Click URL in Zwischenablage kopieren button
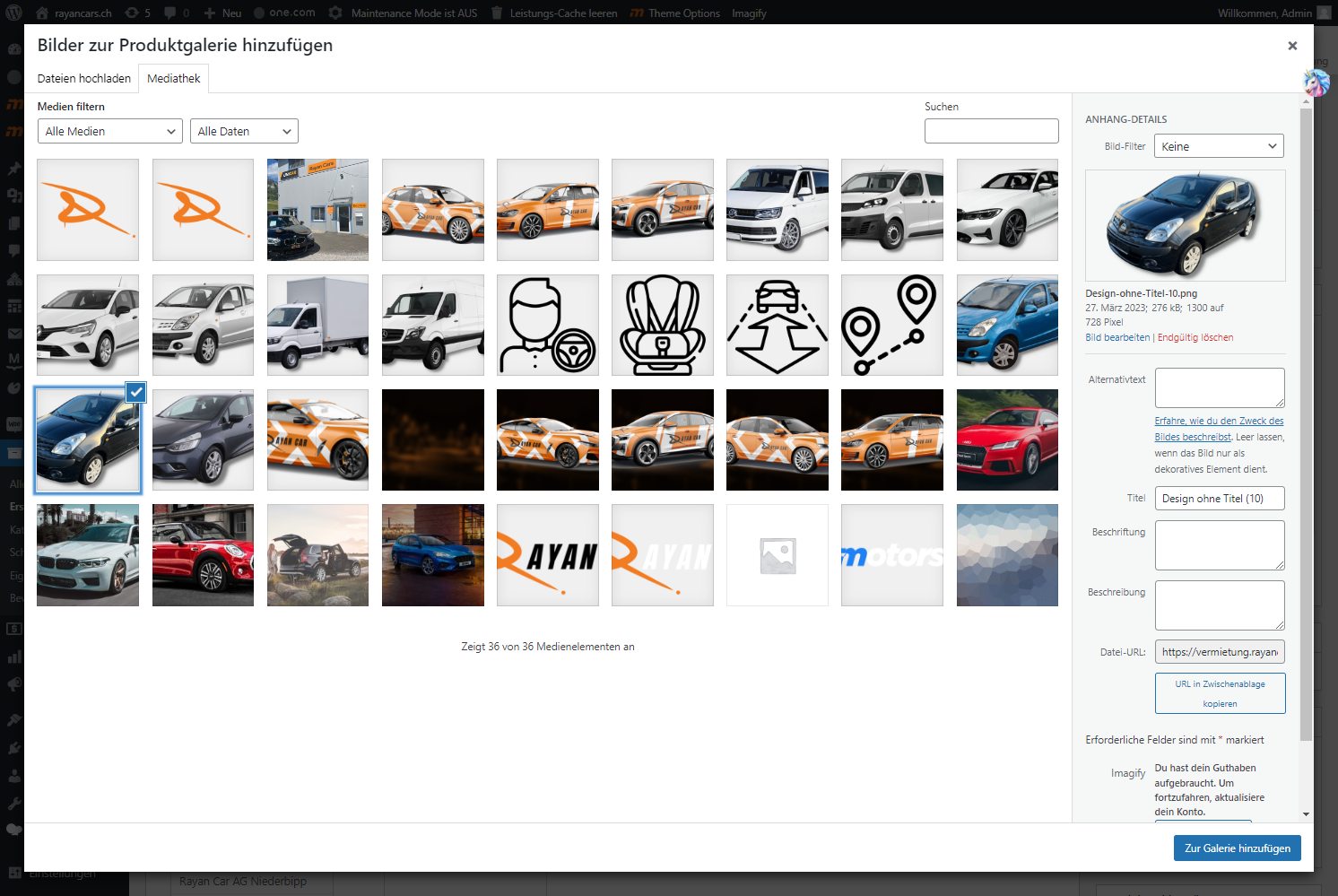 coord(1220,693)
